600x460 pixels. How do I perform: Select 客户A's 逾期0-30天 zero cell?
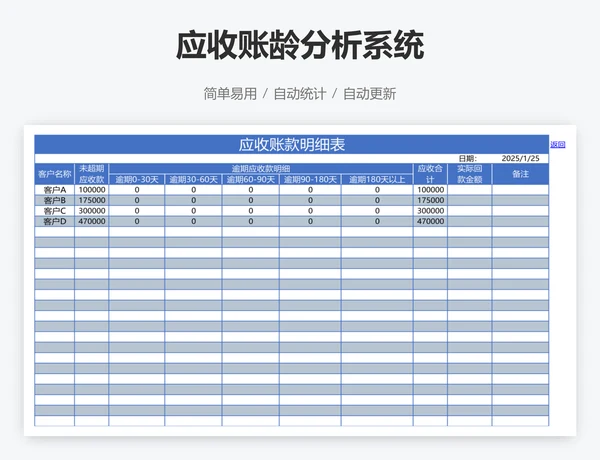point(137,190)
